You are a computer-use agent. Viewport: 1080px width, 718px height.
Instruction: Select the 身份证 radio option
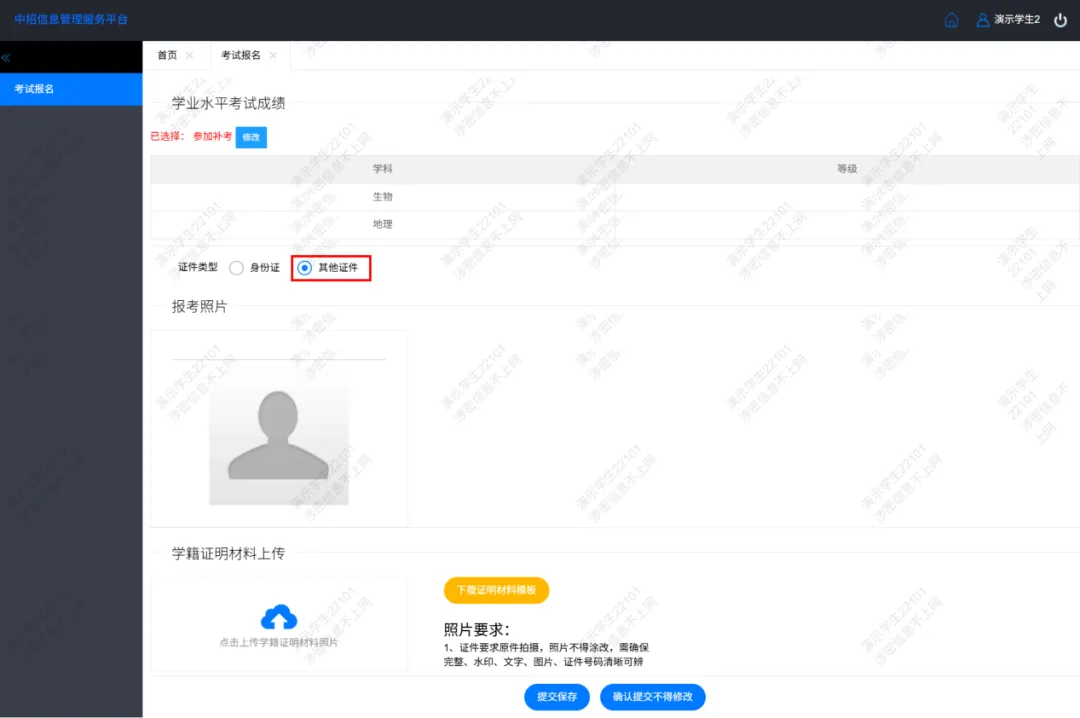pos(236,268)
